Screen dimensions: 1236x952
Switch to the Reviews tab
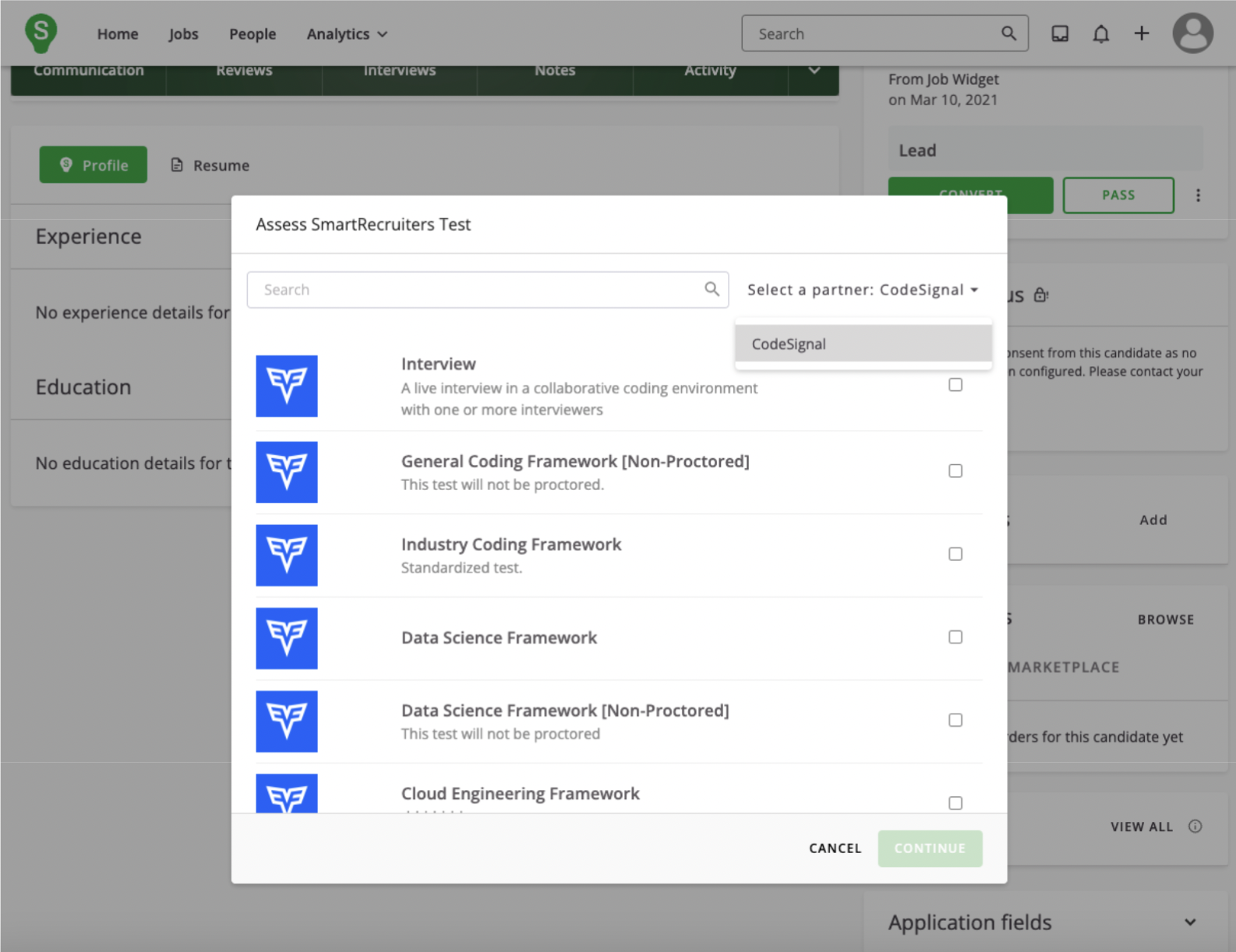pos(244,71)
